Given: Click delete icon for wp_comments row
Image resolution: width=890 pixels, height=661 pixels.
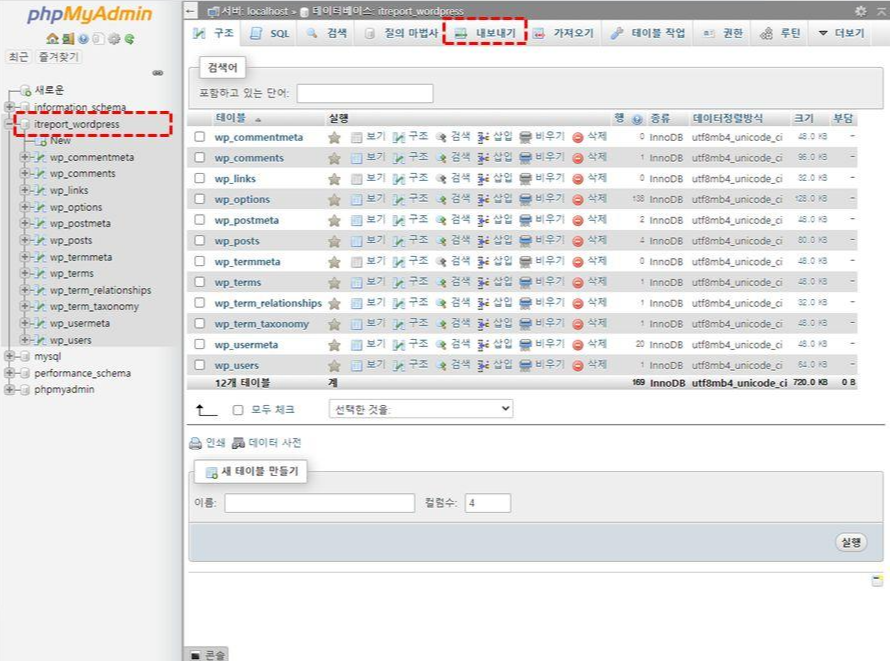Looking at the screenshot, I should click(578, 158).
